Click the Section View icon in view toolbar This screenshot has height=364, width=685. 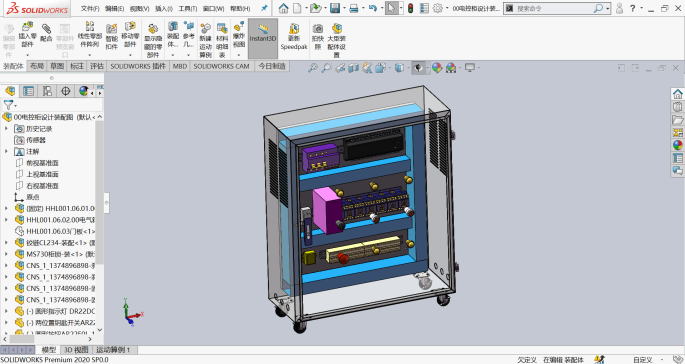click(353, 68)
